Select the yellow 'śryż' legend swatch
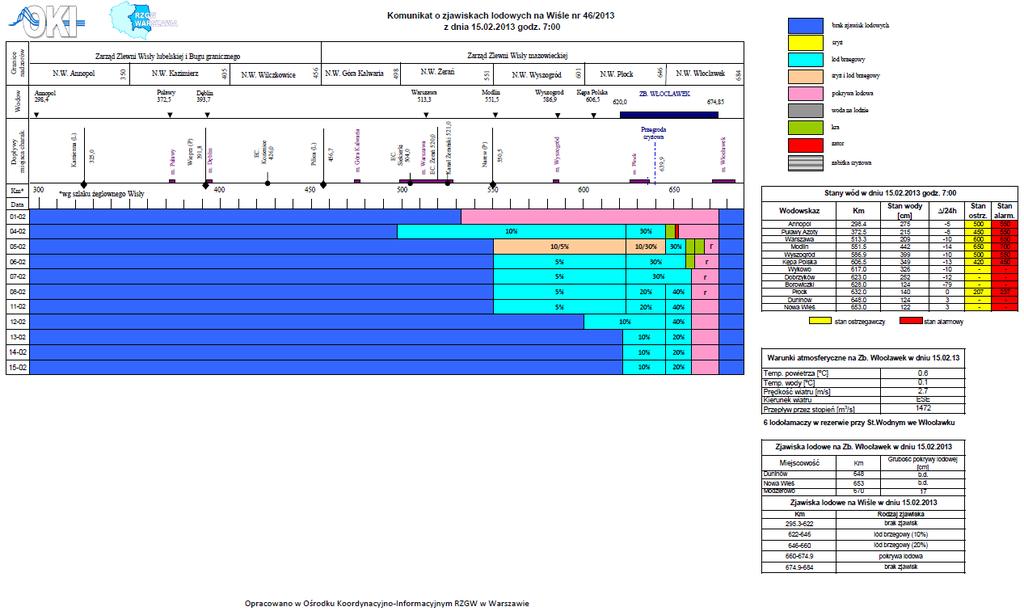This screenshot has height=611, width=1024. click(x=805, y=42)
